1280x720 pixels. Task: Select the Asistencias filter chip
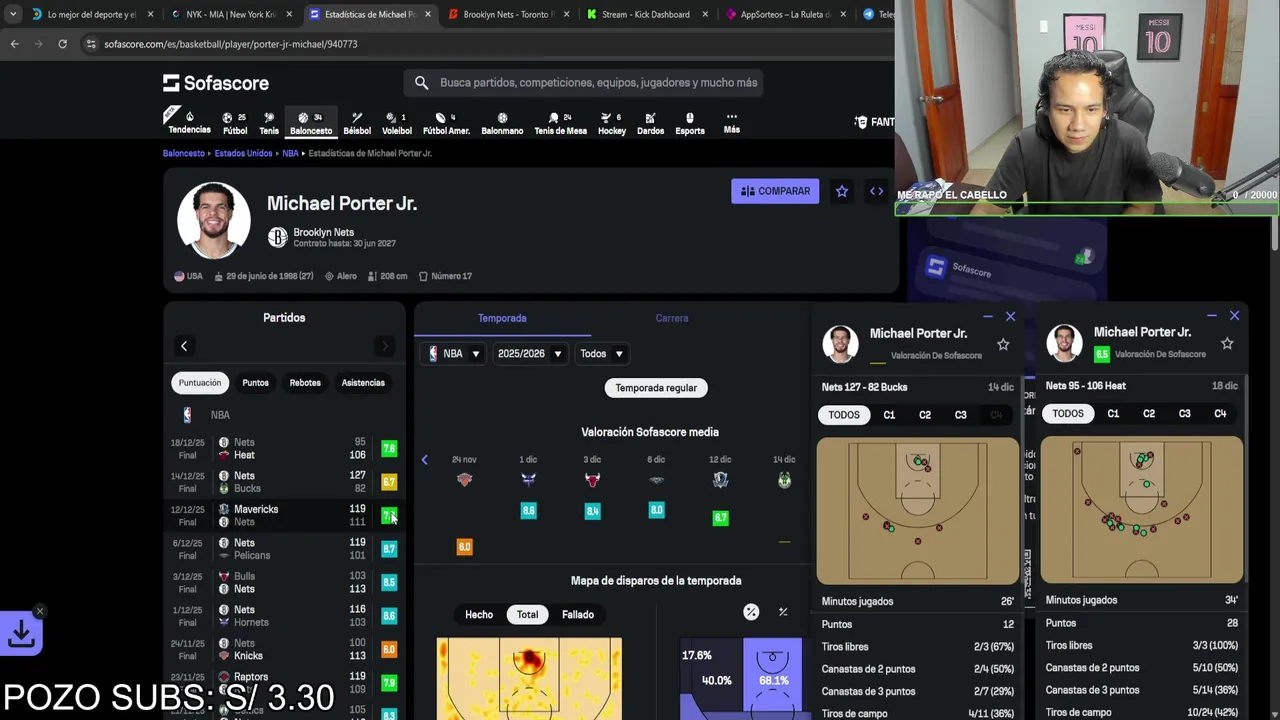click(x=363, y=382)
